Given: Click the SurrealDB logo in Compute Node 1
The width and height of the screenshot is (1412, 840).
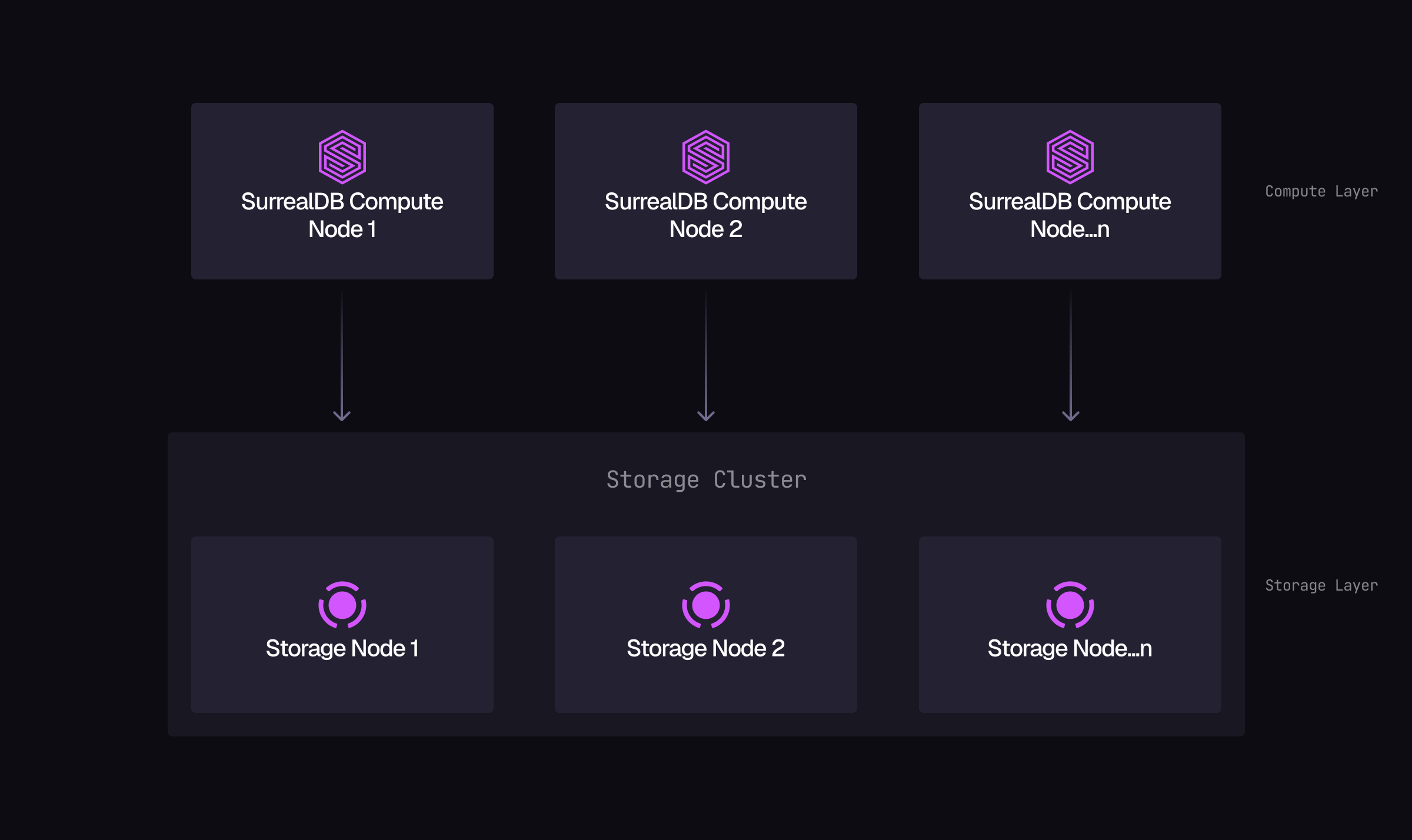Looking at the screenshot, I should [x=342, y=157].
